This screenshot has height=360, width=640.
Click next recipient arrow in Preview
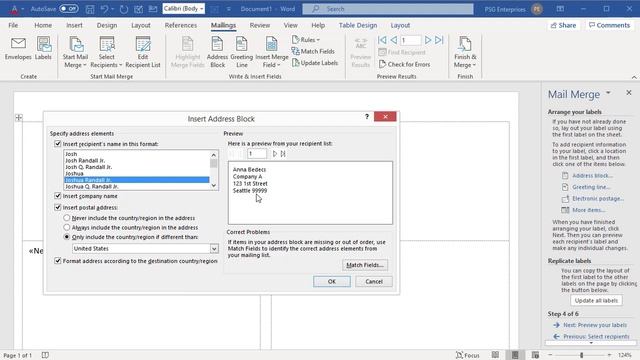(x=275, y=154)
